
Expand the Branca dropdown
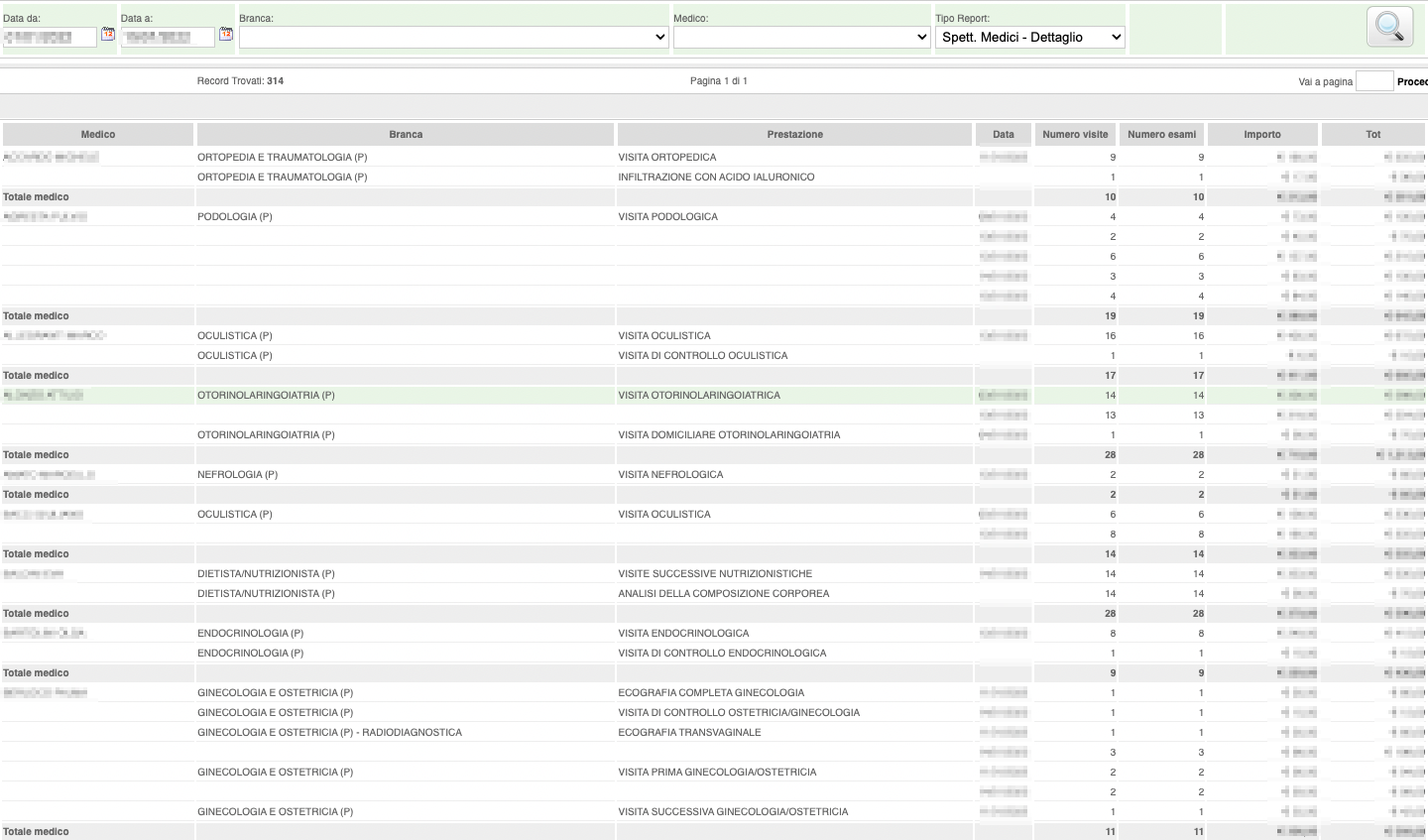point(454,37)
